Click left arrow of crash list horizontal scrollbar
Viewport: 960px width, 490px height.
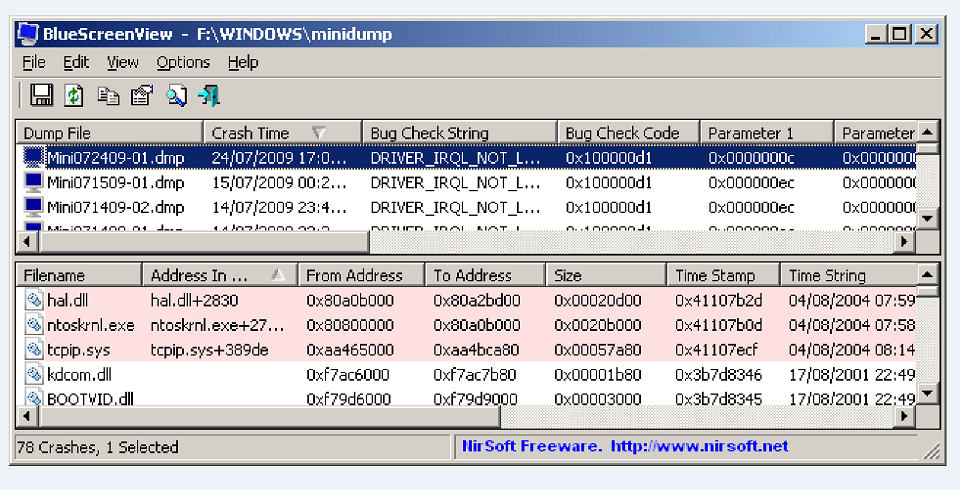pyautogui.click(x=27, y=241)
